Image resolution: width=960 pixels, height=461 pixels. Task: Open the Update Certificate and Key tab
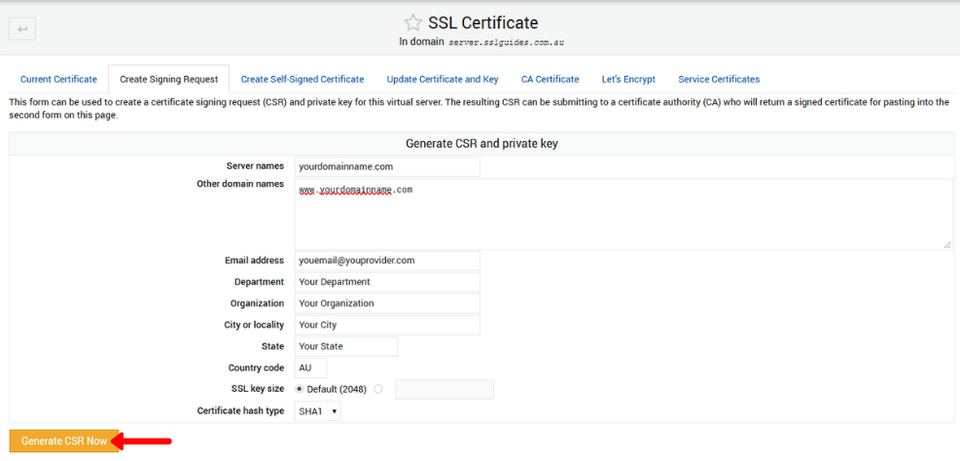click(x=442, y=79)
